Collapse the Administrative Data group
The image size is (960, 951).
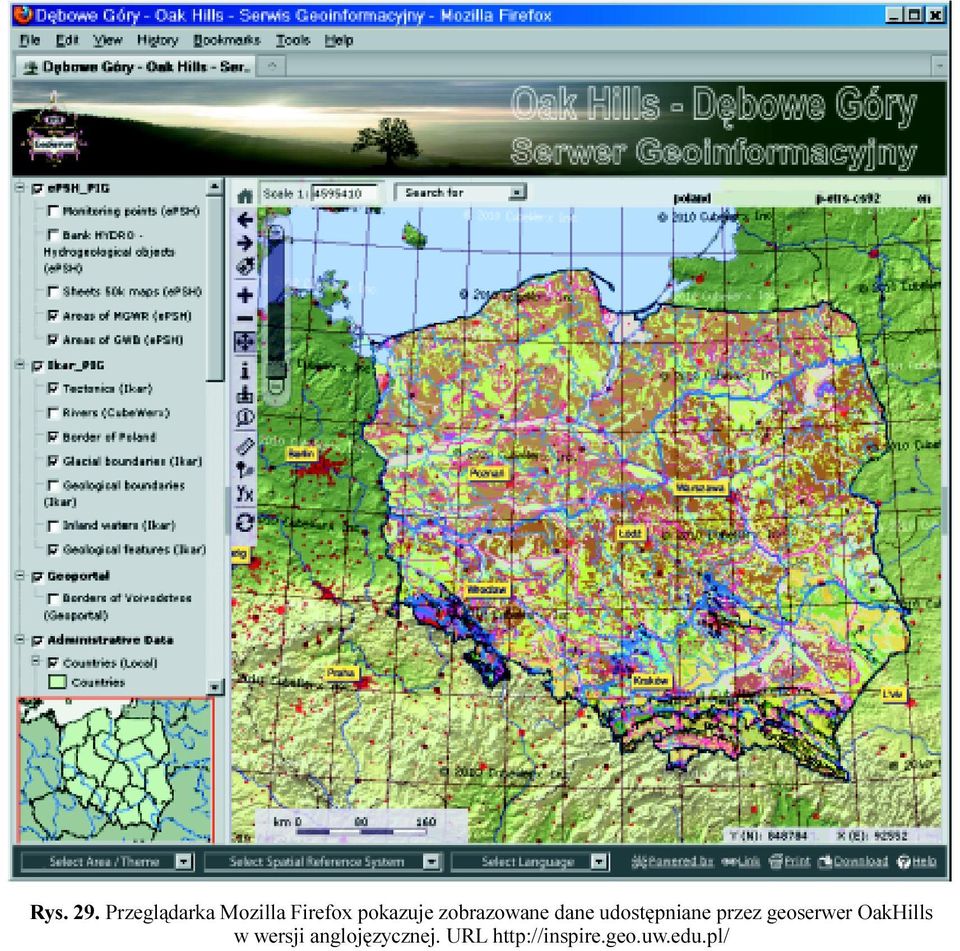[x=20, y=639]
